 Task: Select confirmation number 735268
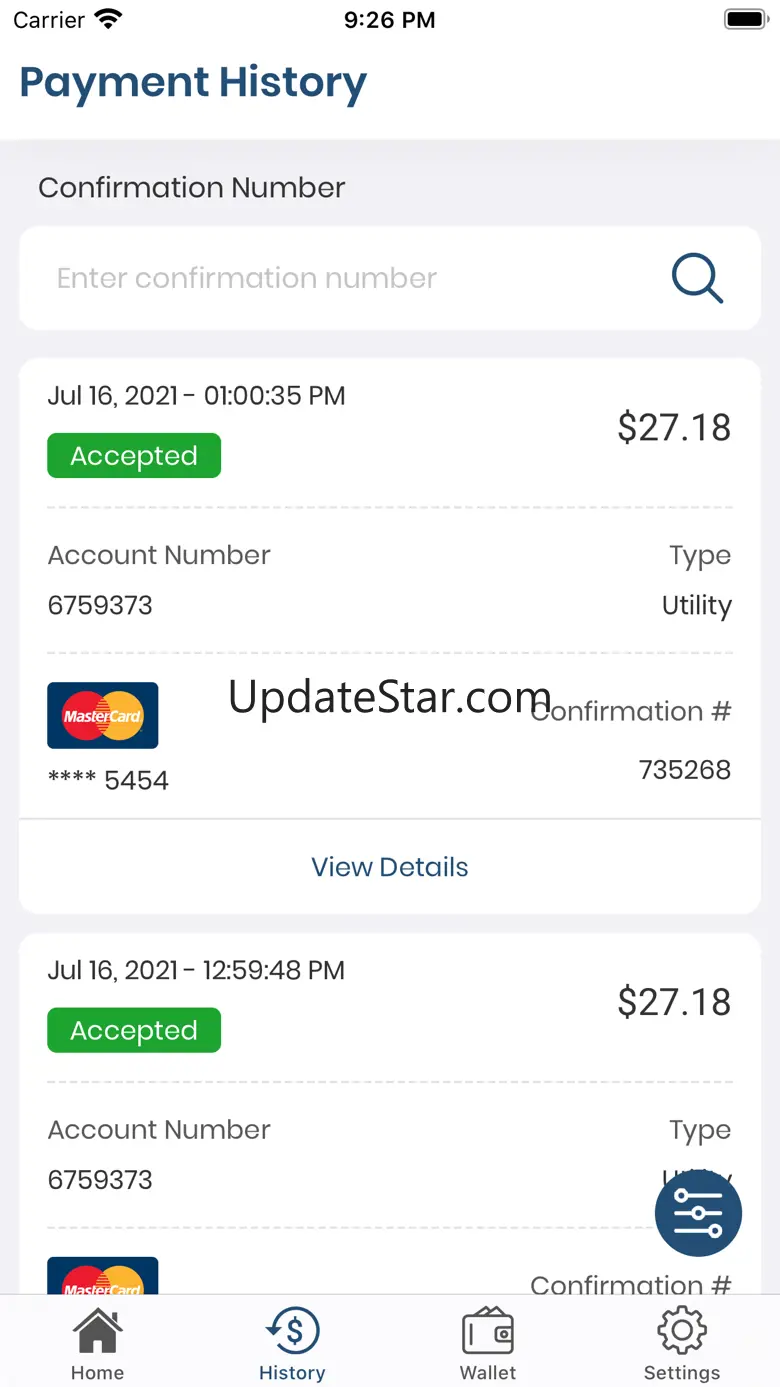pyautogui.click(x=685, y=770)
